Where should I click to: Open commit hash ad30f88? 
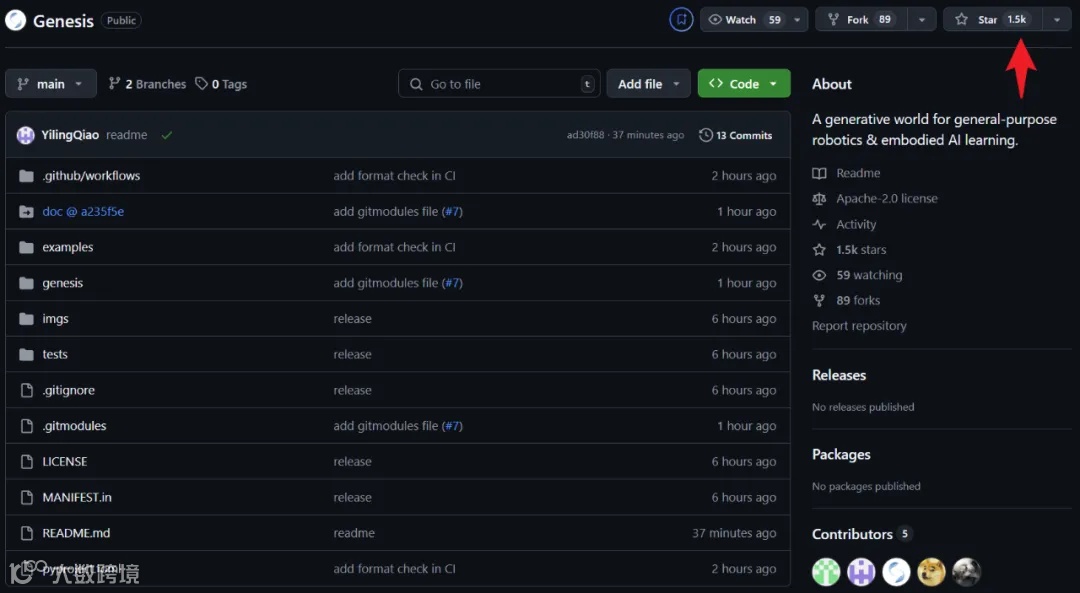(x=585, y=135)
